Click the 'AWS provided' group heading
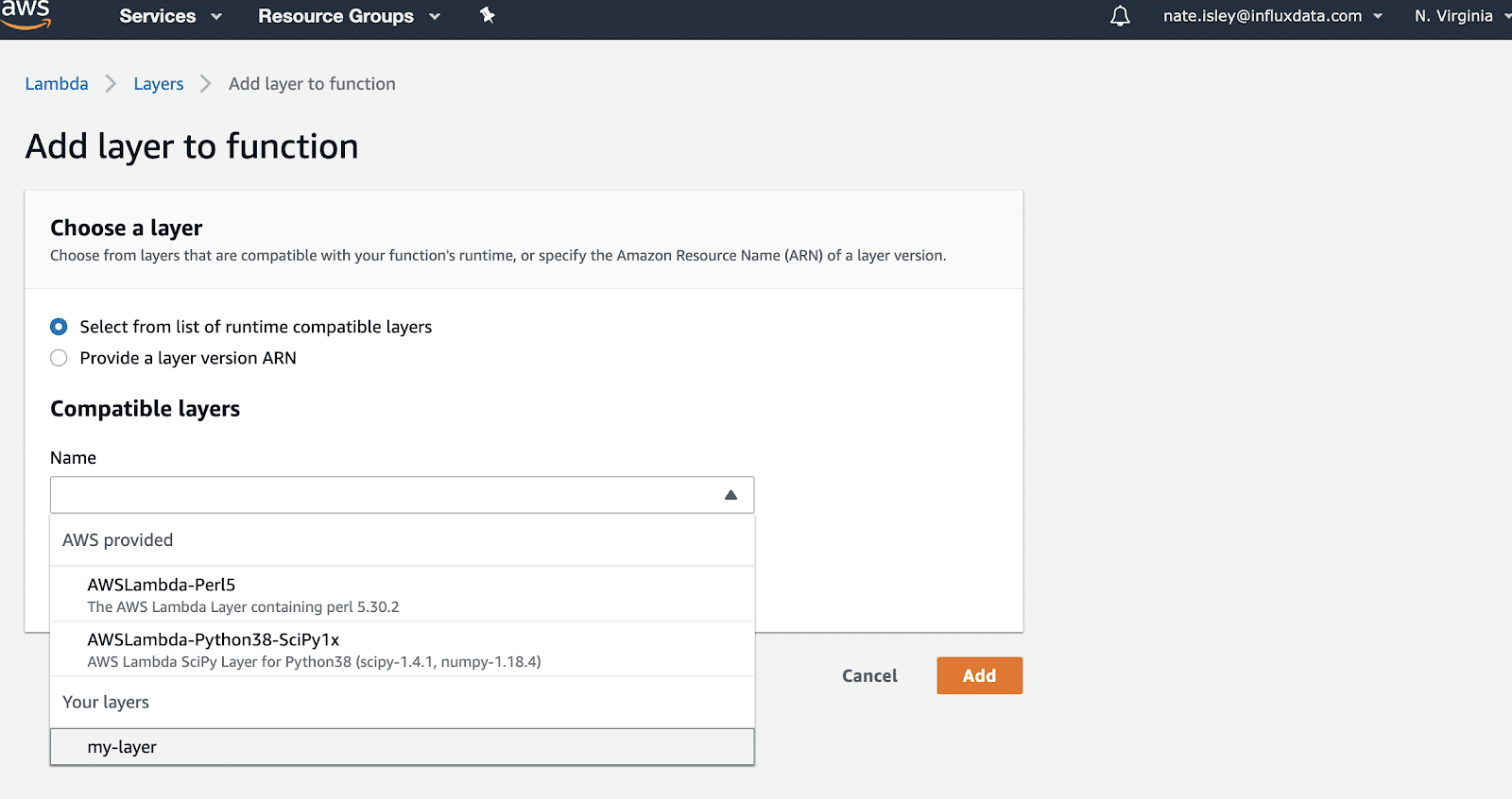 (x=118, y=540)
